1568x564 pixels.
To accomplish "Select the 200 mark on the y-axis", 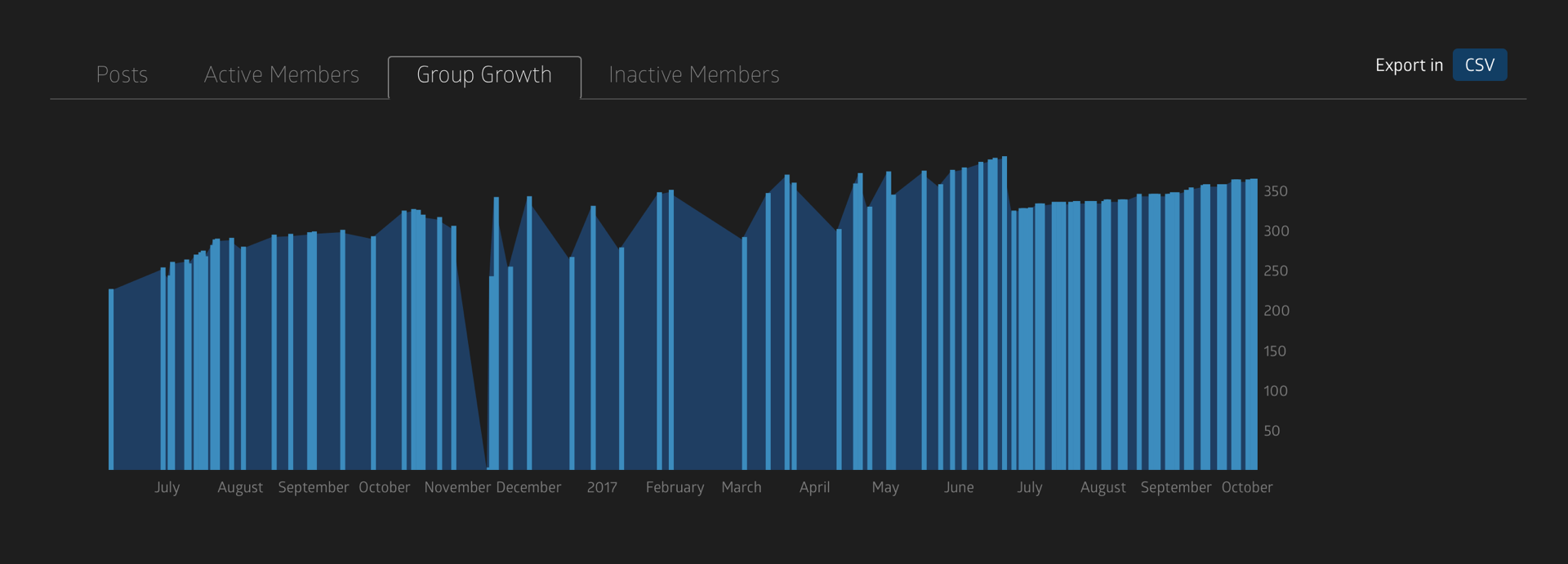I will click(x=1276, y=311).
